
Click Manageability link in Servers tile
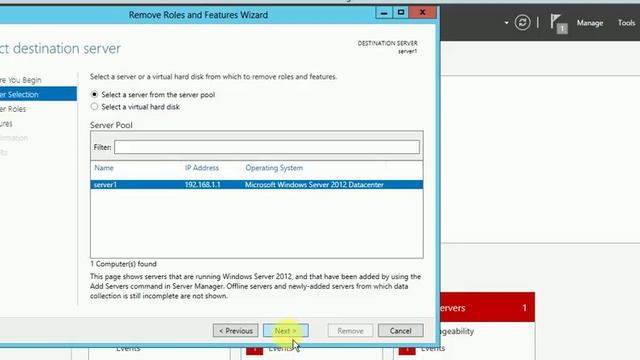pos(457,331)
